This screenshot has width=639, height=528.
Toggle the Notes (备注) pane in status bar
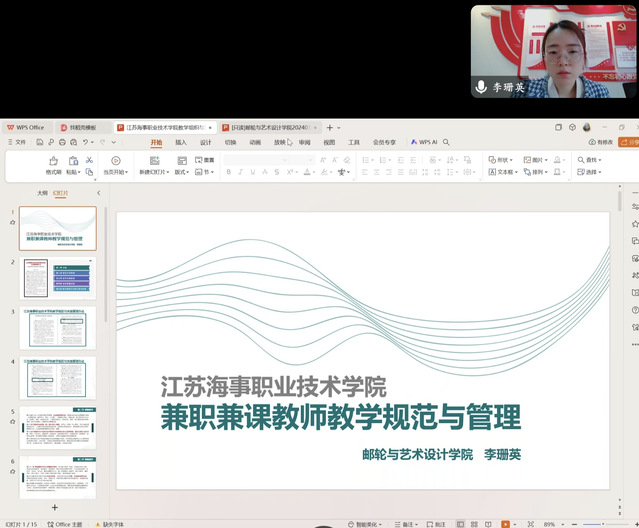click(404, 523)
